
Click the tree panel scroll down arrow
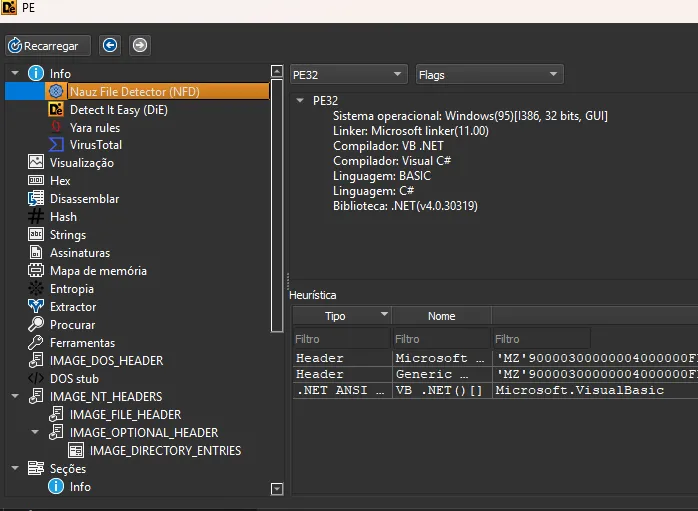(x=277, y=489)
